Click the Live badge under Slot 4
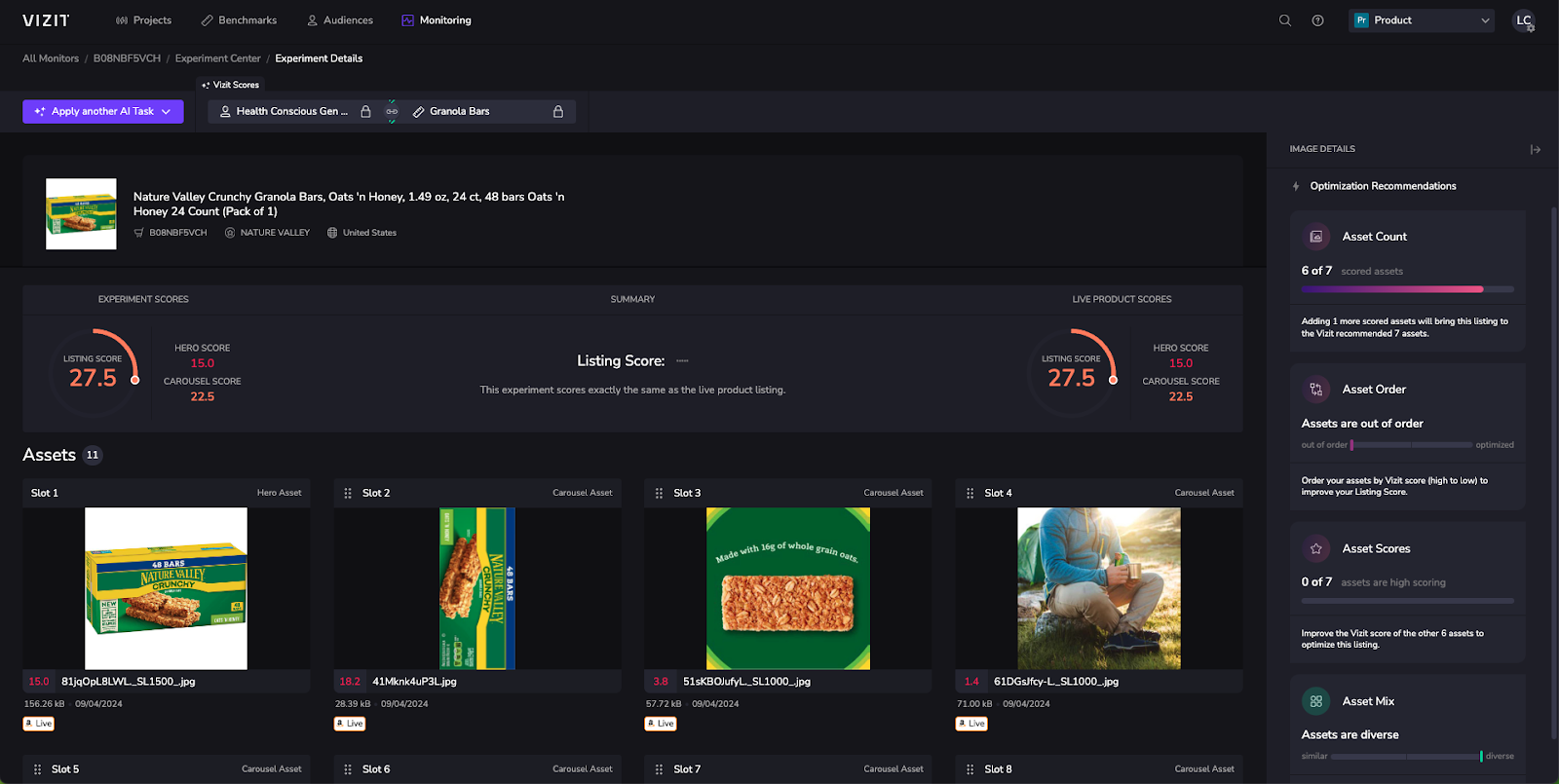The width and height of the screenshot is (1559, 784). (971, 724)
